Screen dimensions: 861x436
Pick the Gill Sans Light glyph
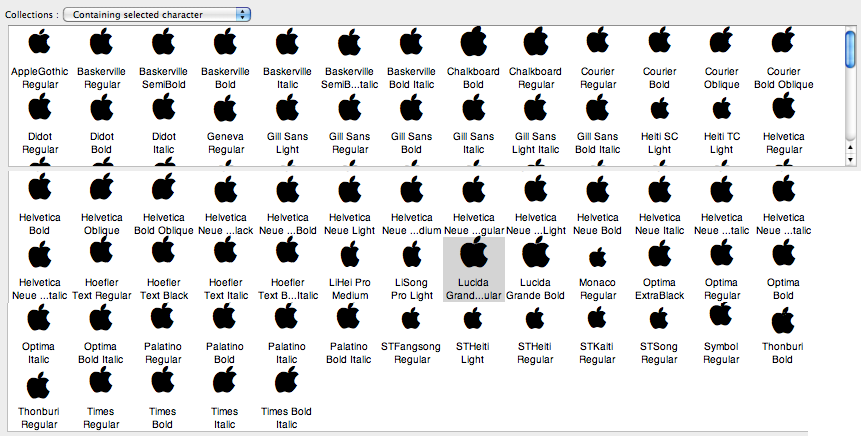point(287,108)
